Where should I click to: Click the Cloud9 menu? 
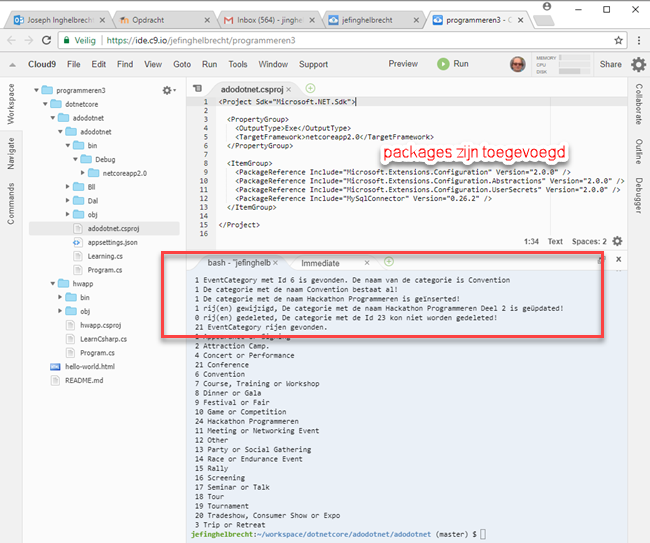[x=42, y=64]
